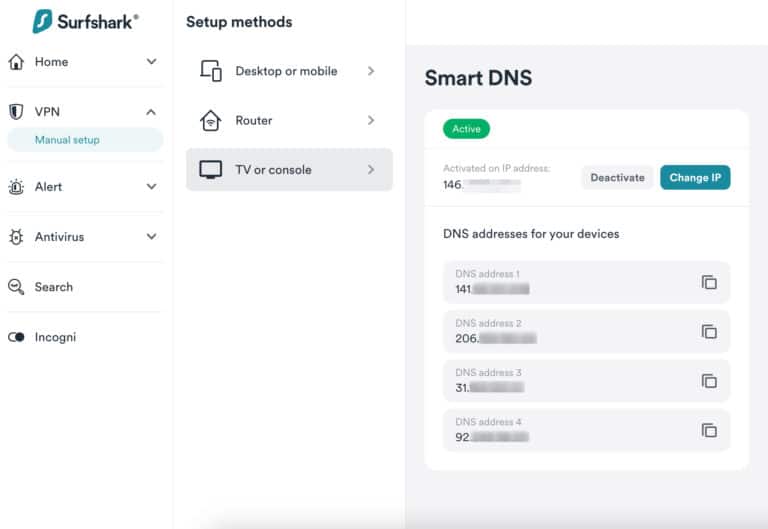
Task: Copy DNS address 2
Action: (709, 331)
